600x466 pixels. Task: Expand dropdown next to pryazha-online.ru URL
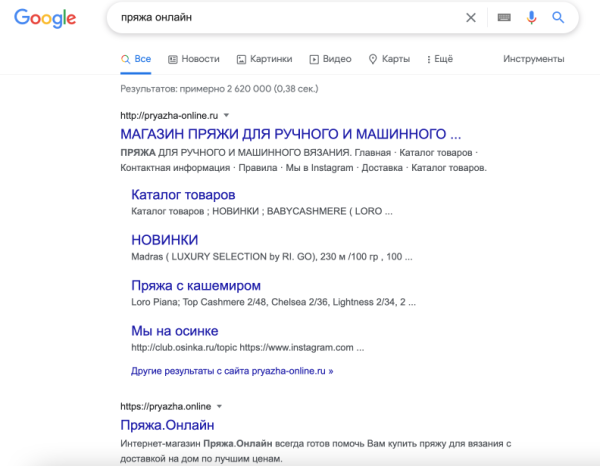click(226, 115)
